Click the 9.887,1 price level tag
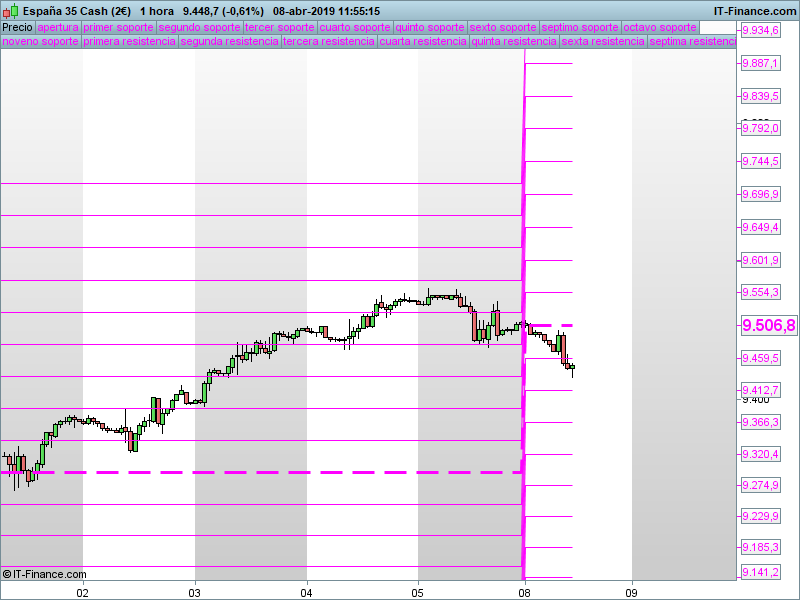Image resolution: width=800 pixels, height=600 pixels. pos(760,63)
